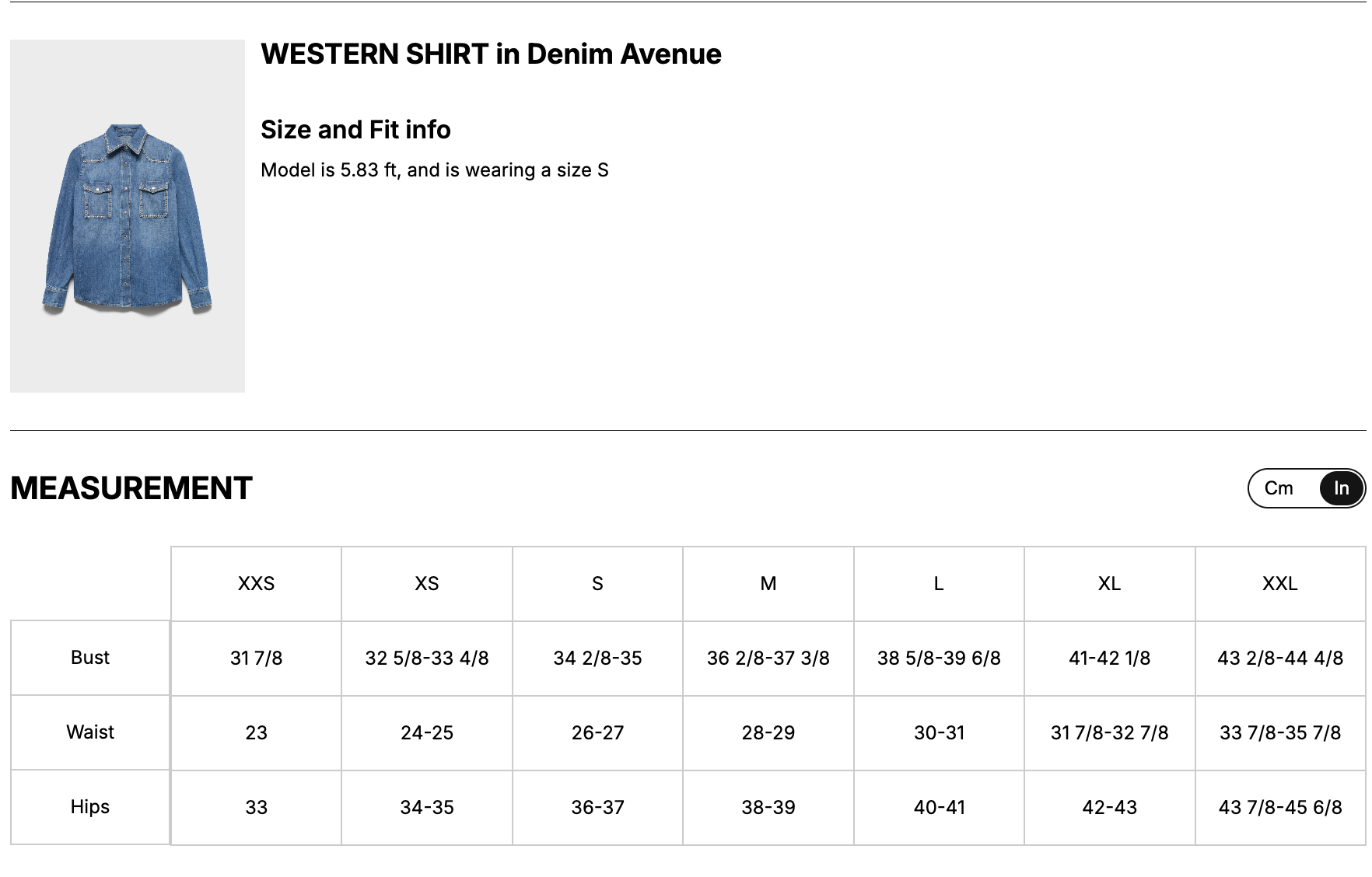Viewport: 1372px width, 877px height.
Task: Click the XXS size column header
Action: [256, 584]
